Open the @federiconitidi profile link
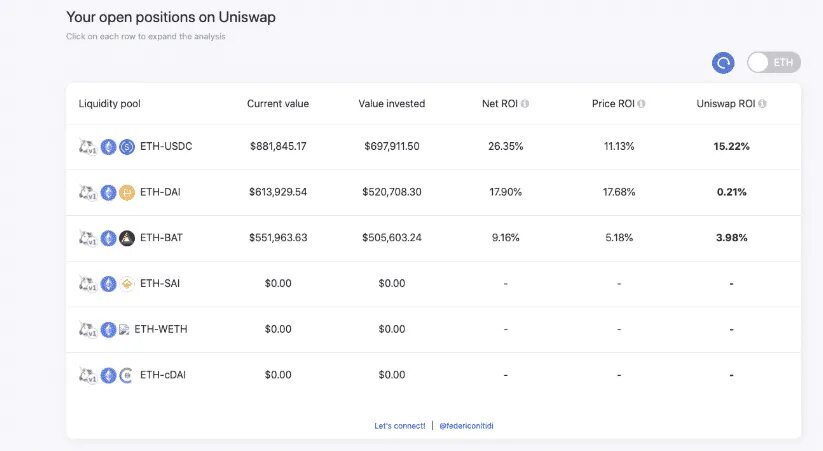The width and height of the screenshot is (823, 451). coord(466,426)
